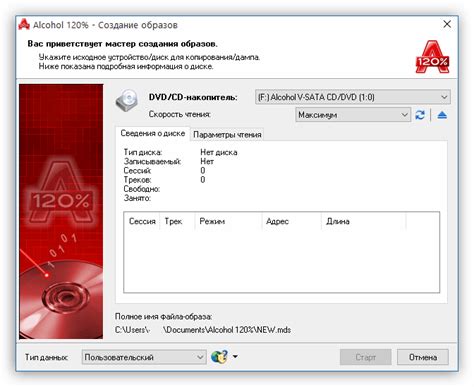Click the Режим column header
474x387 pixels.
pos(228,221)
